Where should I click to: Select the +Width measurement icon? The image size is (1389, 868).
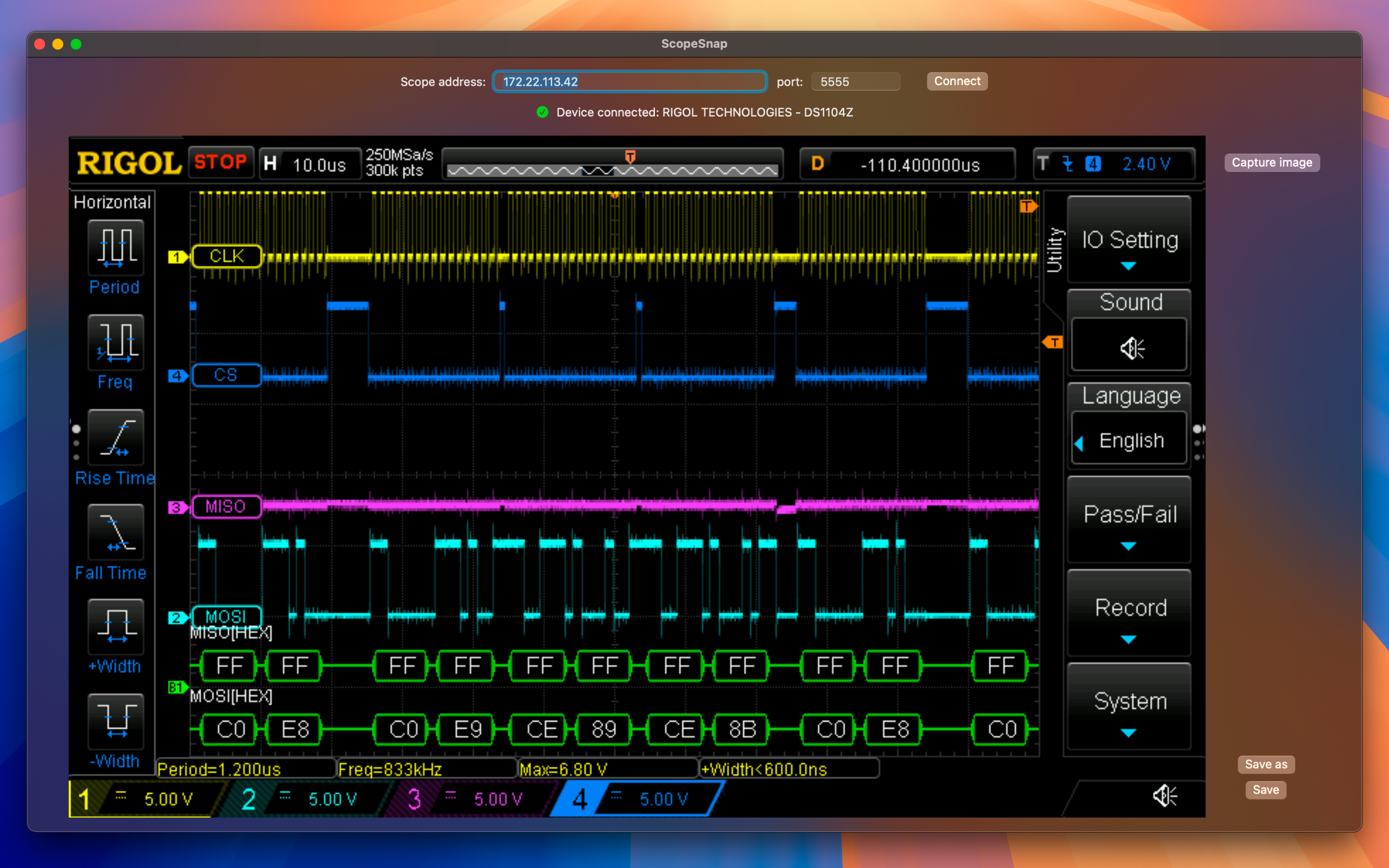(x=116, y=626)
